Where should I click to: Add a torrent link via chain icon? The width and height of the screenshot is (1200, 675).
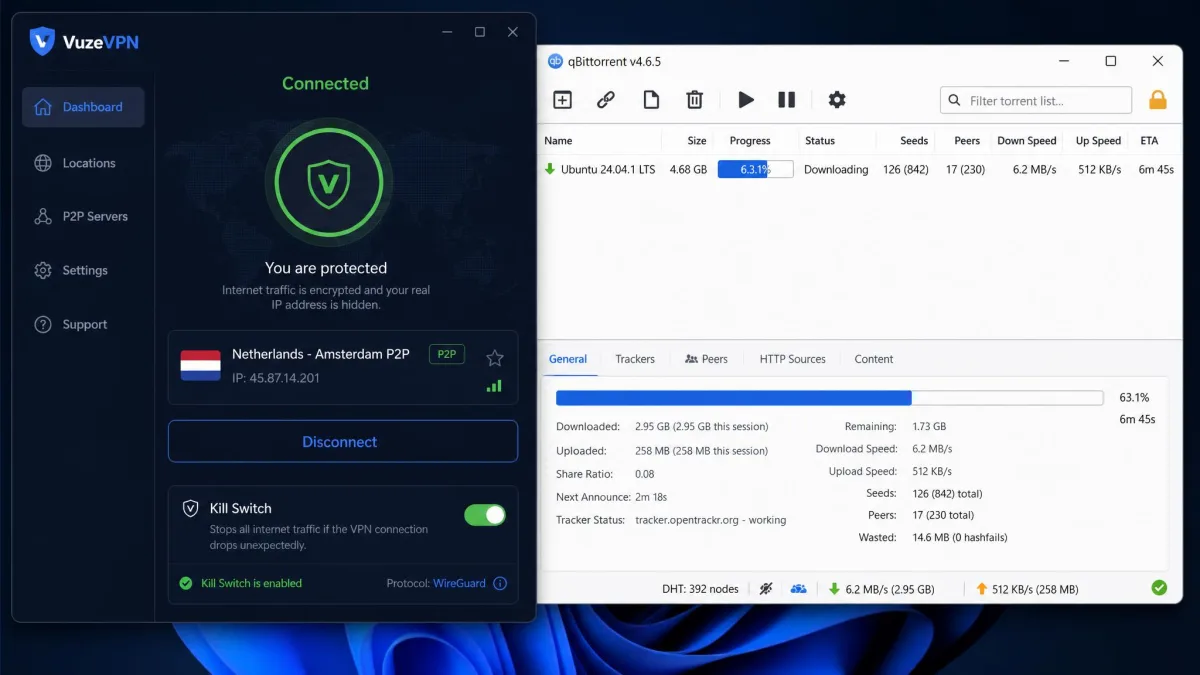point(606,100)
